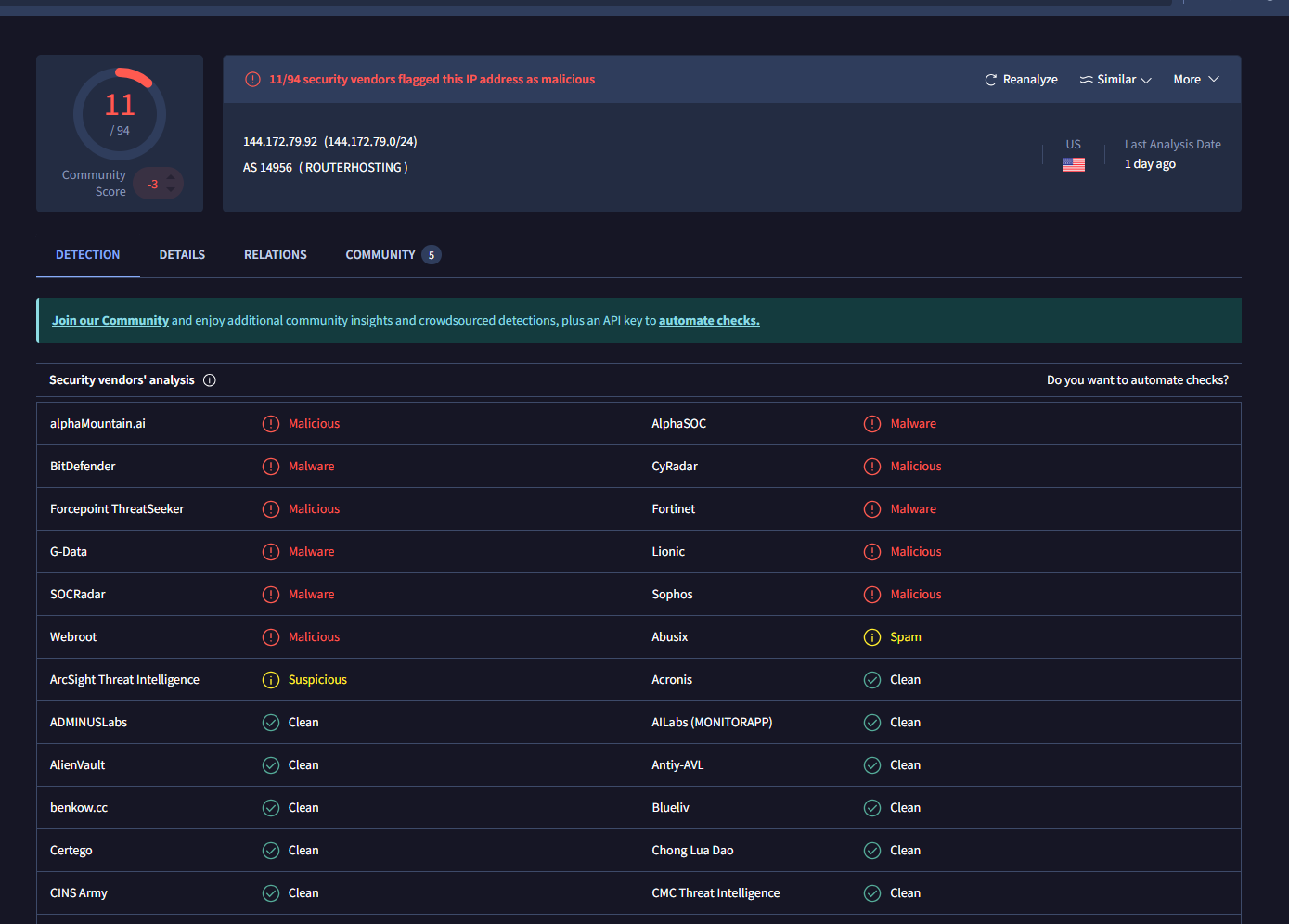Click the ROUTERHOSTING owner name
This screenshot has width=1289, height=924.
click(354, 168)
